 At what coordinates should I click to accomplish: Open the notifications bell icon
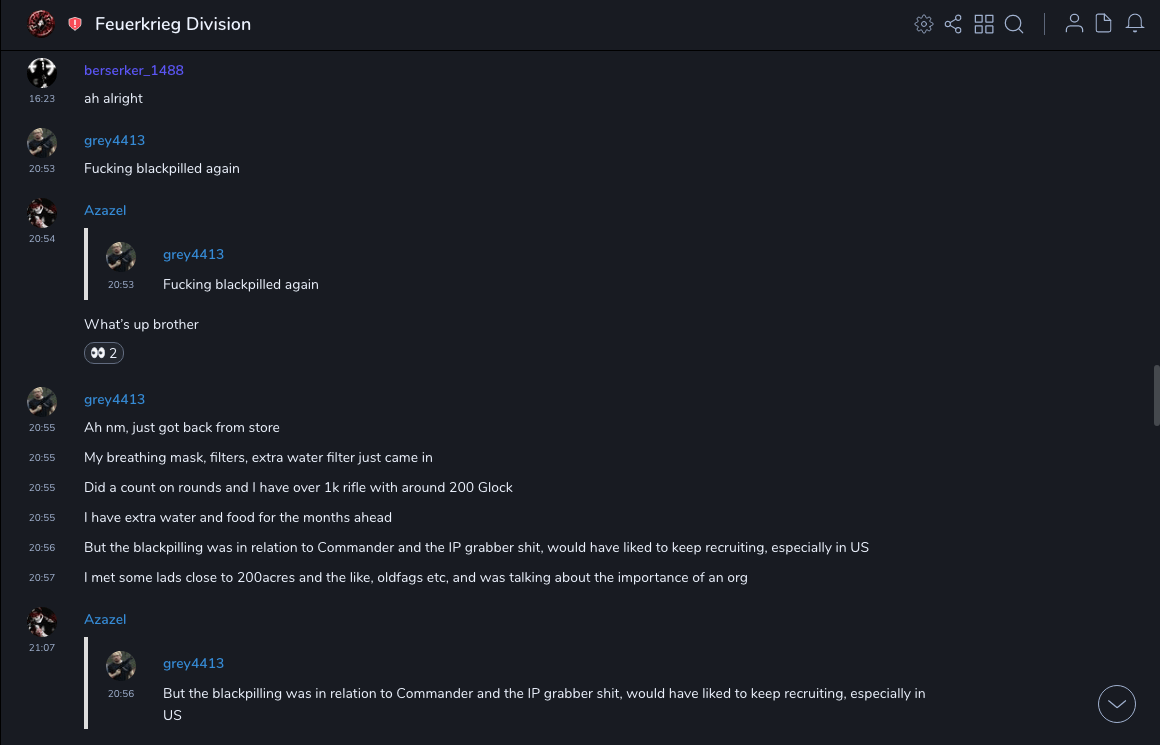pos(1135,24)
